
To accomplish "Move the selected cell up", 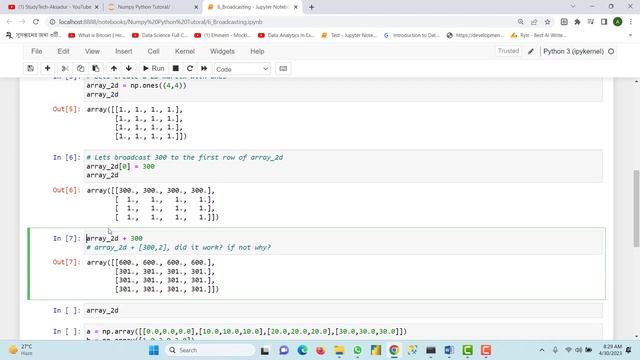I will (x=114, y=69).
